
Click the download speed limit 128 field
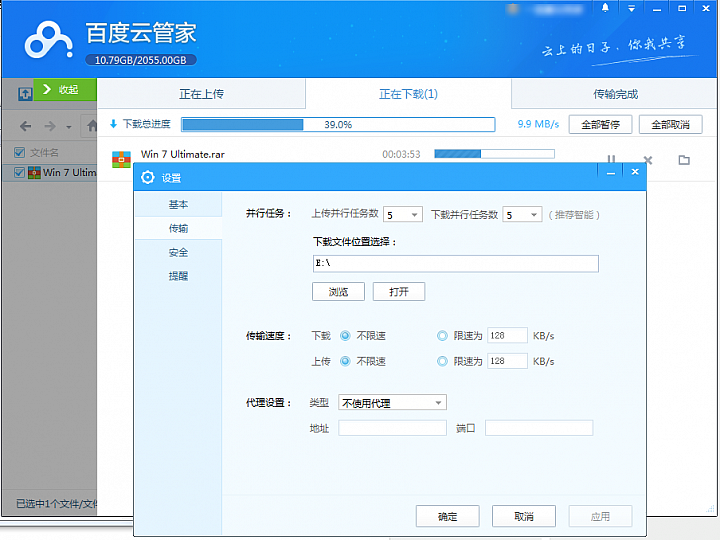pyautogui.click(x=507, y=336)
